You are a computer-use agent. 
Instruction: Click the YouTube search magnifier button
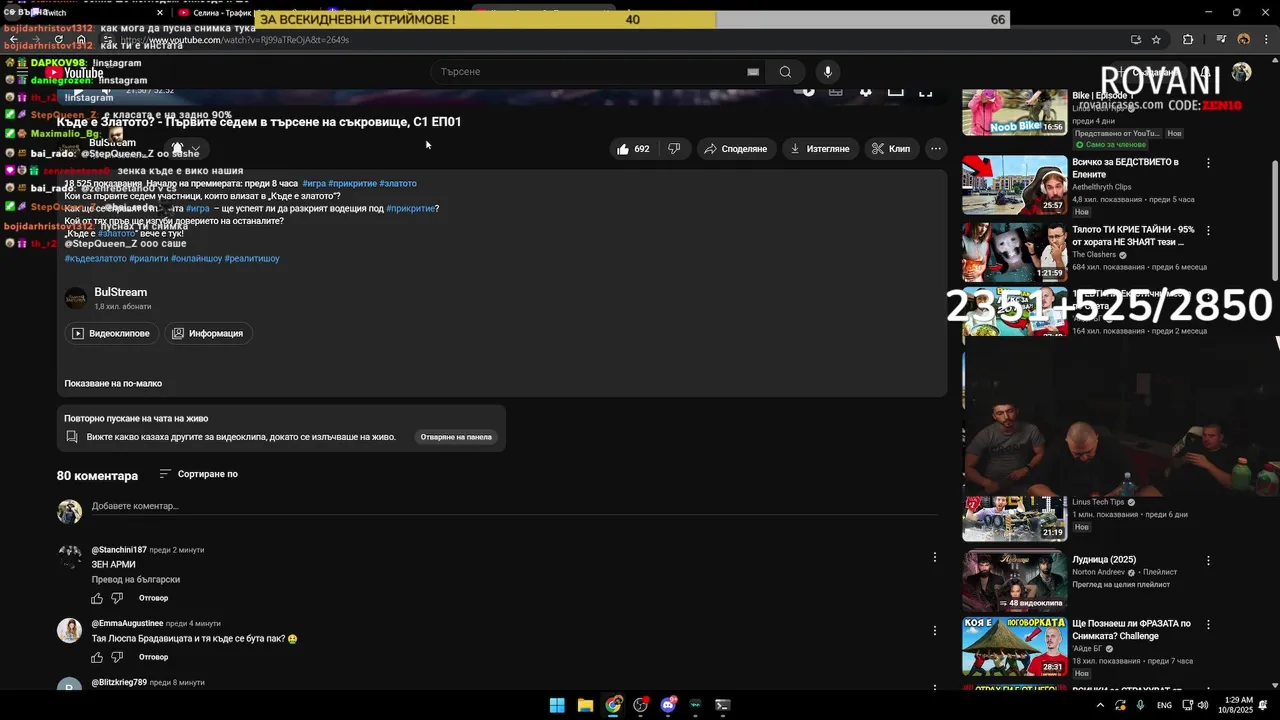[785, 72]
